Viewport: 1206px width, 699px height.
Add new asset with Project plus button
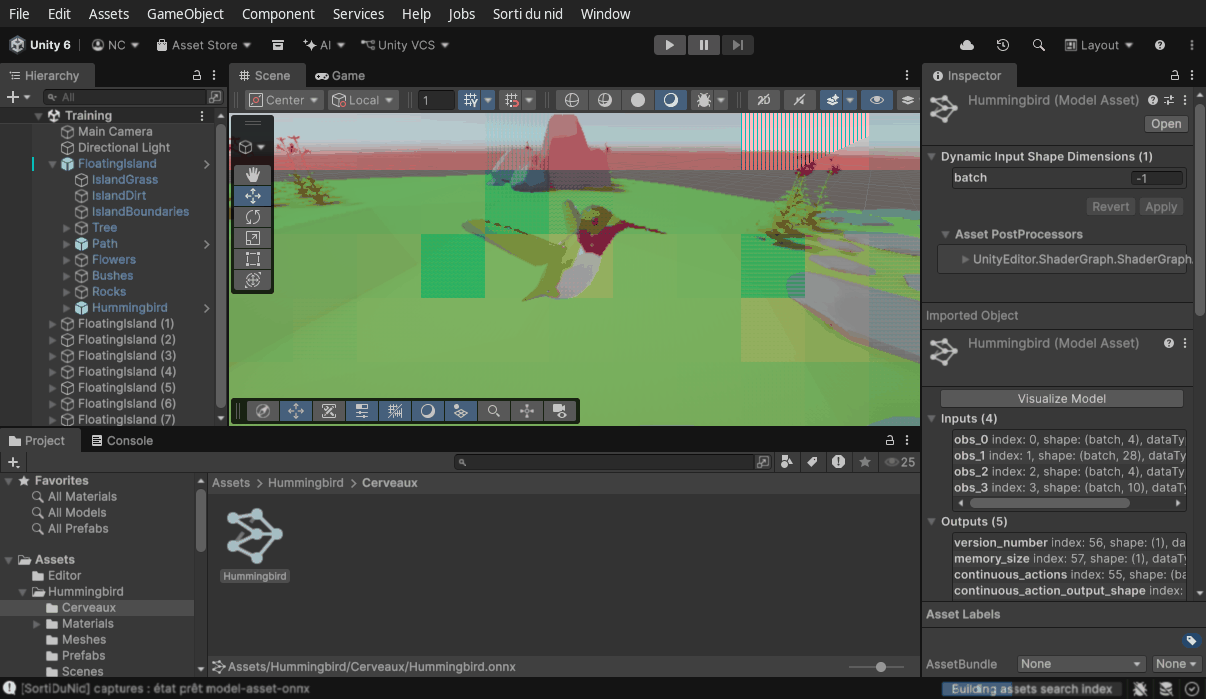pyautogui.click(x=13, y=462)
